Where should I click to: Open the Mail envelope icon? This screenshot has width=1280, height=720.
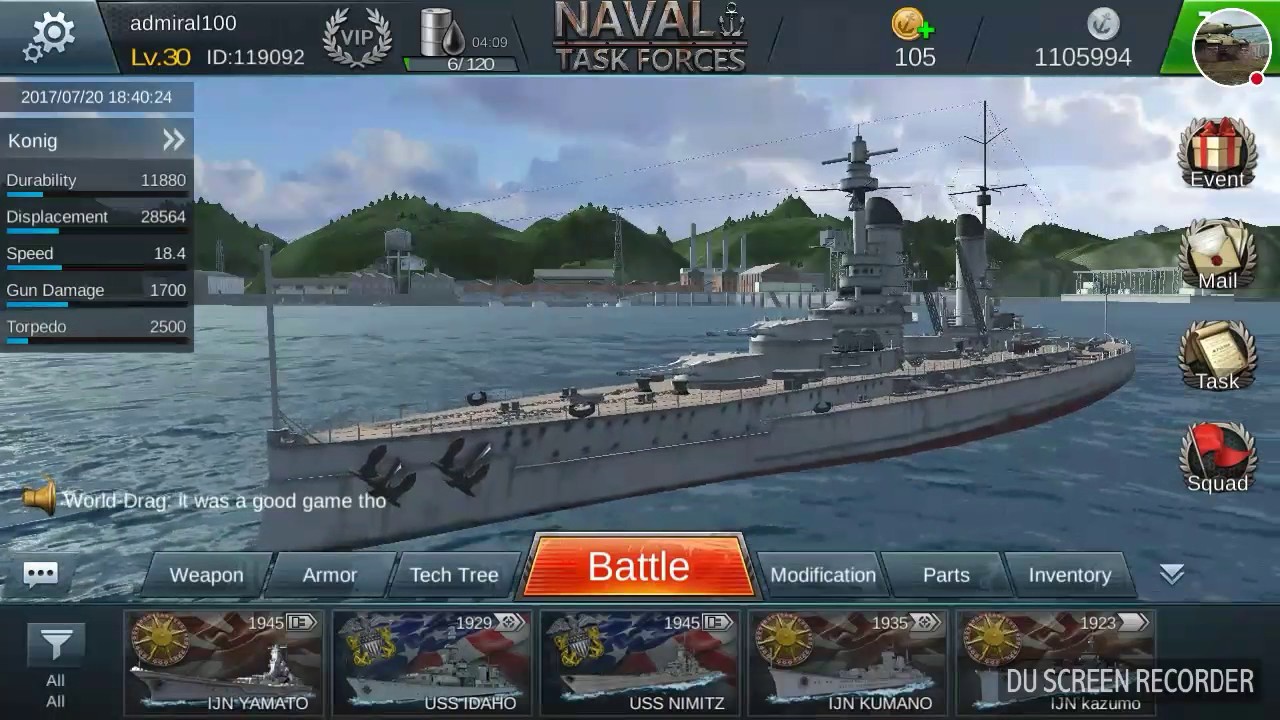coord(1217,255)
